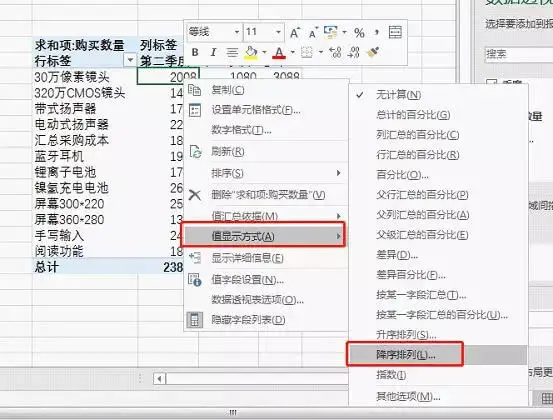
Task: Click the borders icon
Action: [x=307, y=53]
